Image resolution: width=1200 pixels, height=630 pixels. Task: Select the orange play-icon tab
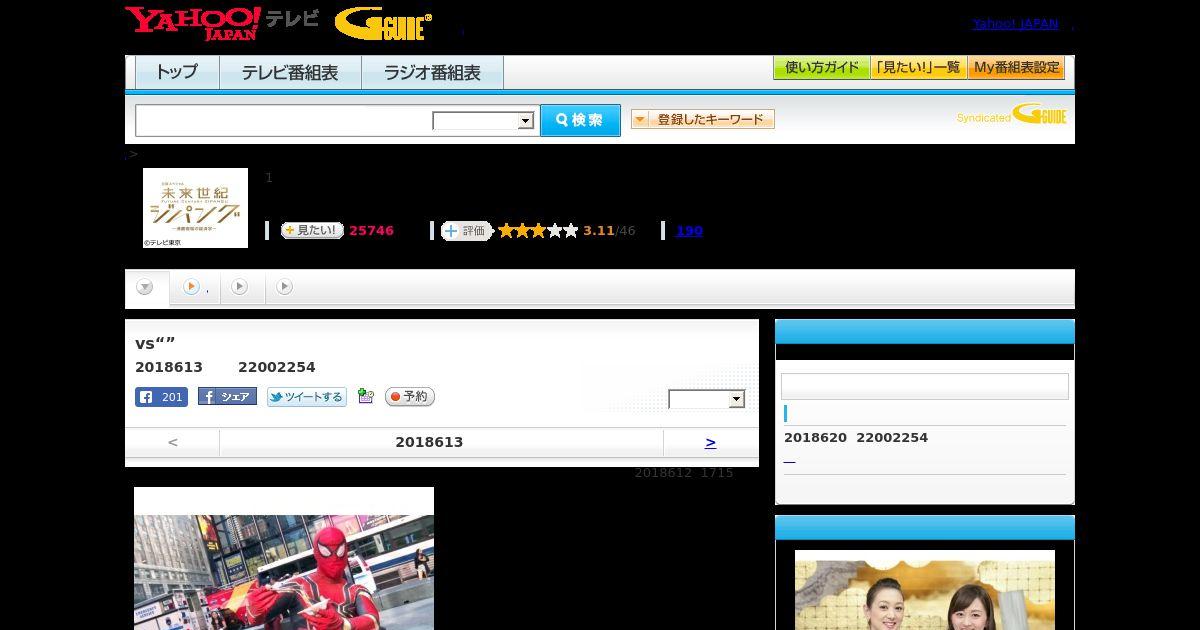pyautogui.click(x=195, y=287)
